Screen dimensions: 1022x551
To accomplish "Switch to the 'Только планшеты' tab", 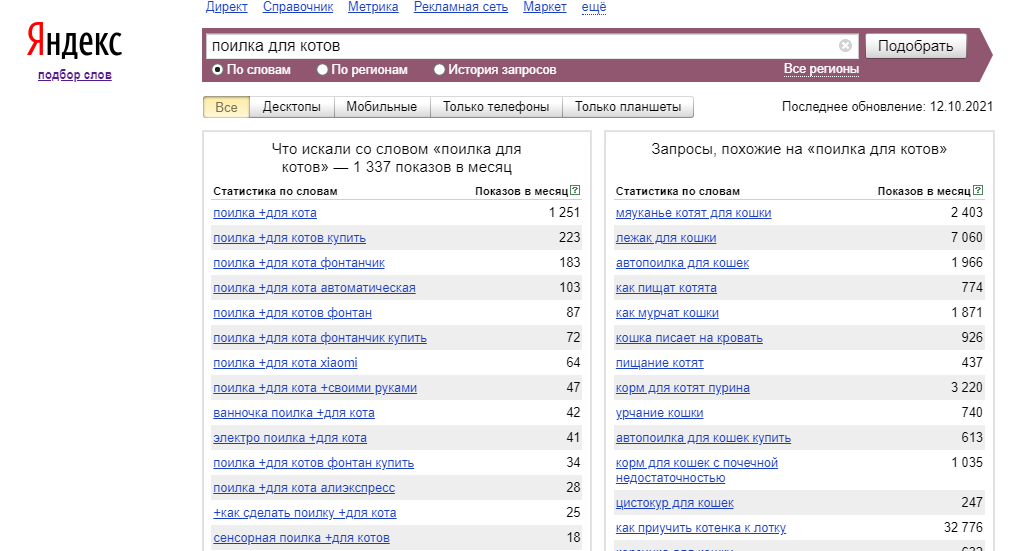I will coord(628,107).
